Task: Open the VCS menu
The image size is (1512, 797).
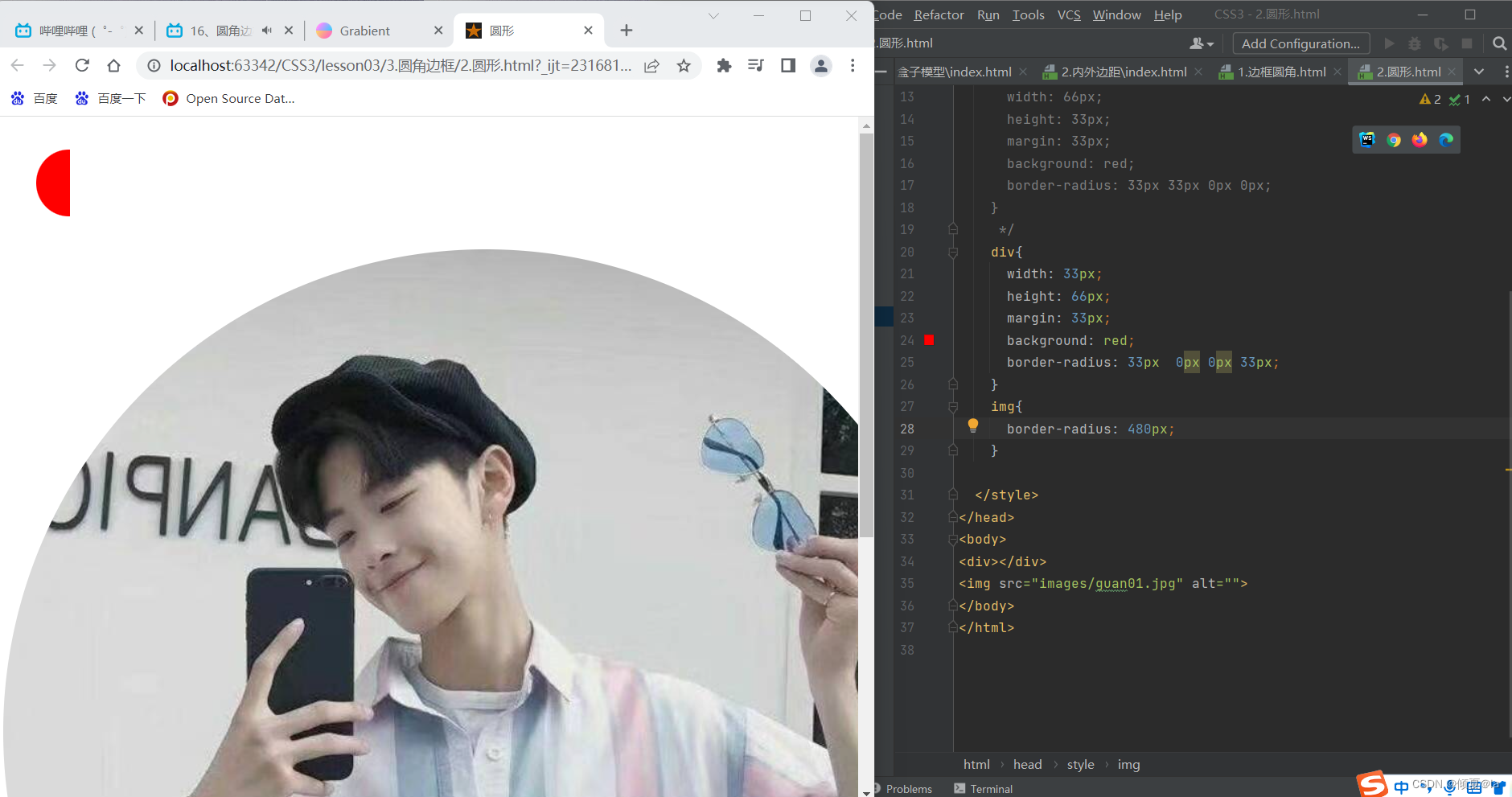Action: click(1069, 14)
